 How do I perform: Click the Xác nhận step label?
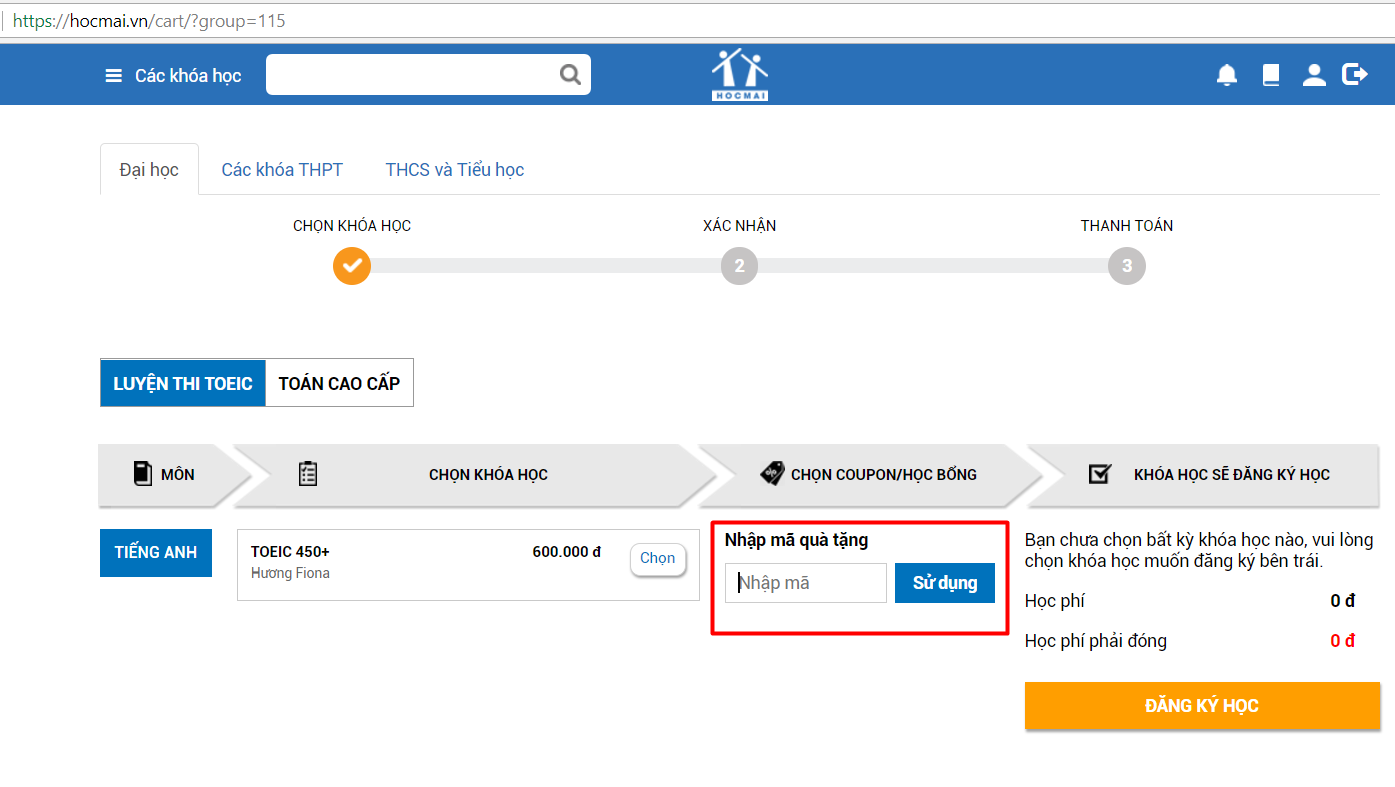click(740, 226)
